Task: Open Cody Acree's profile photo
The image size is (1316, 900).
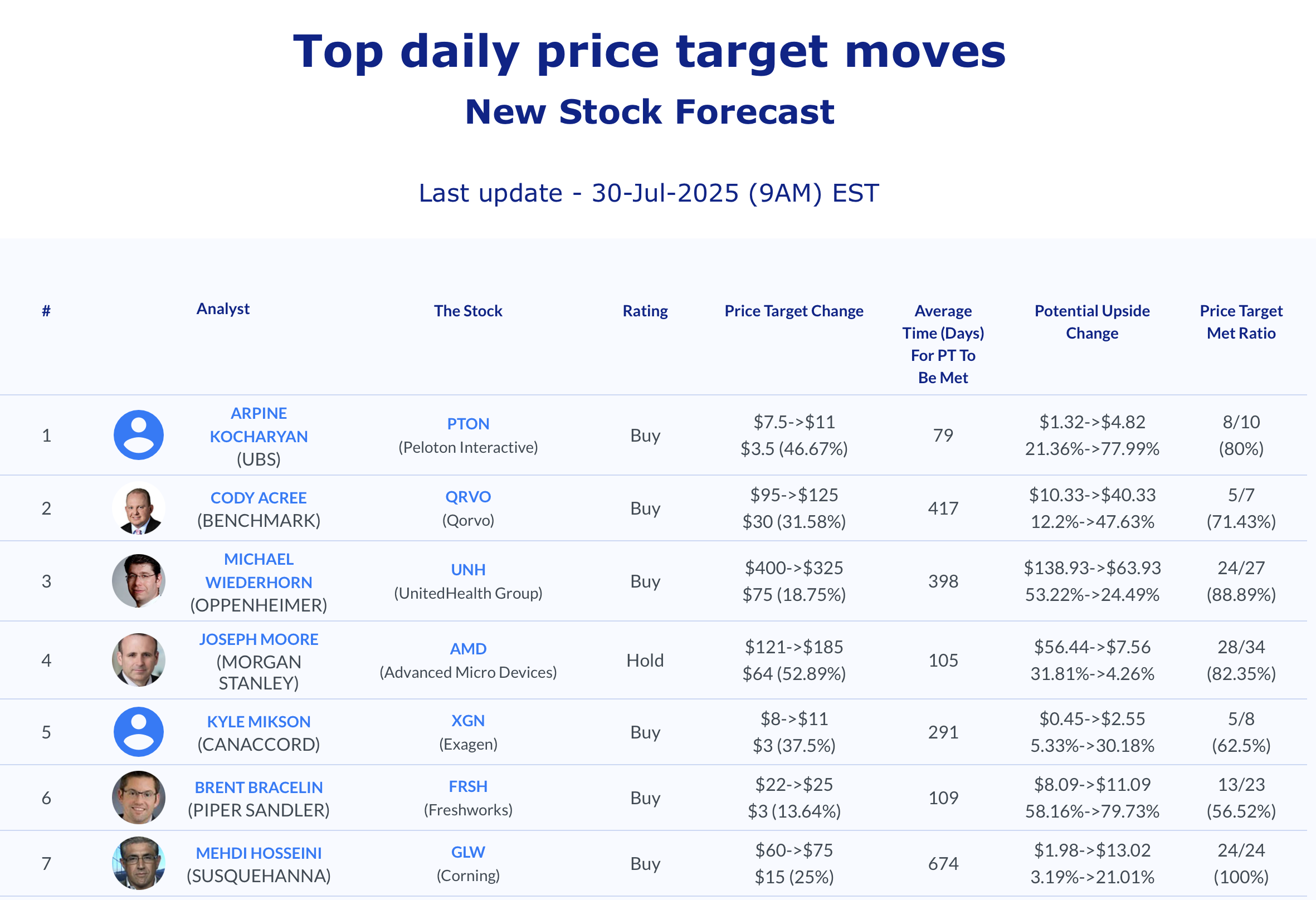Action: pos(139,508)
